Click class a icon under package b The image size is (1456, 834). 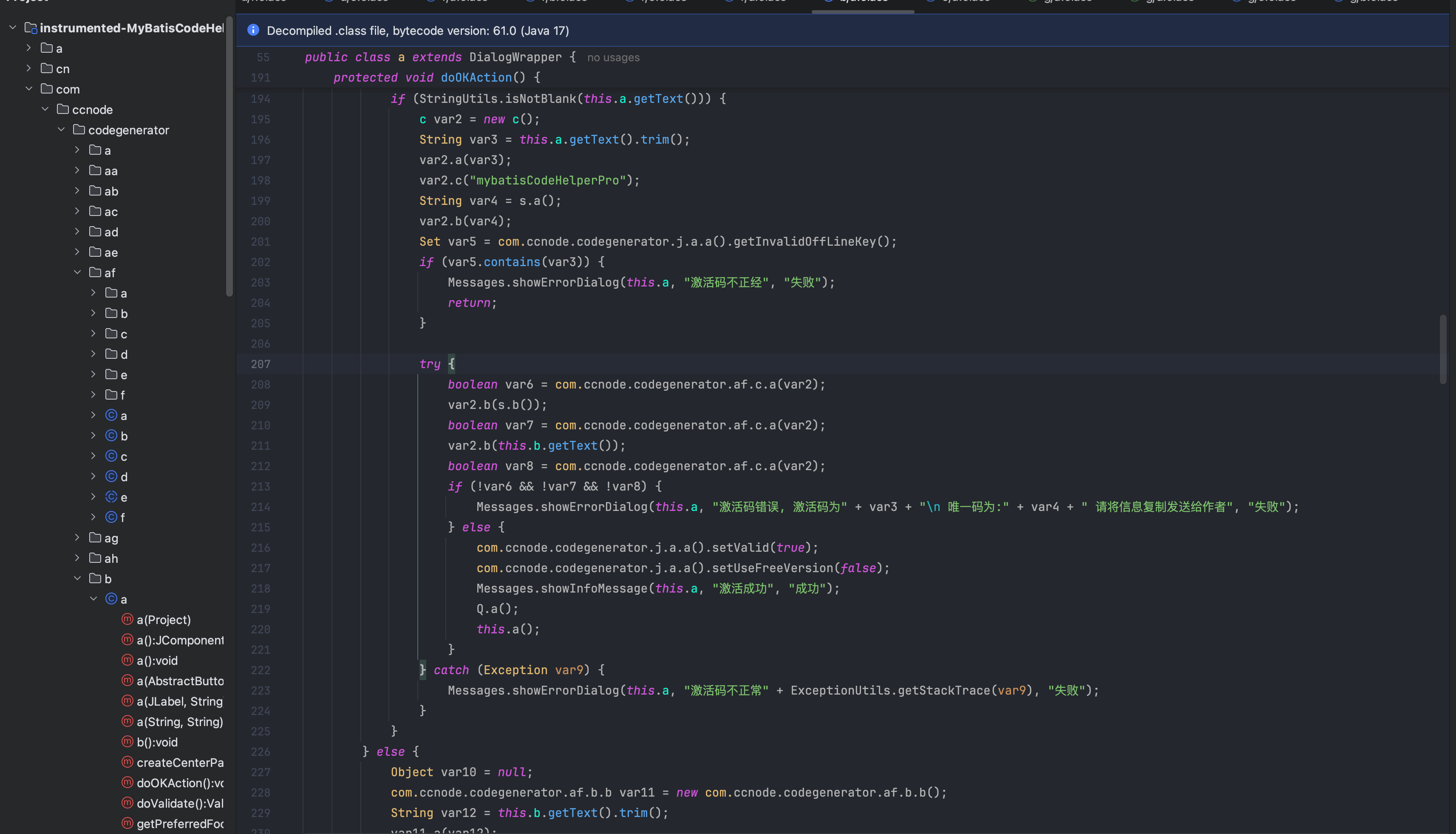point(112,599)
